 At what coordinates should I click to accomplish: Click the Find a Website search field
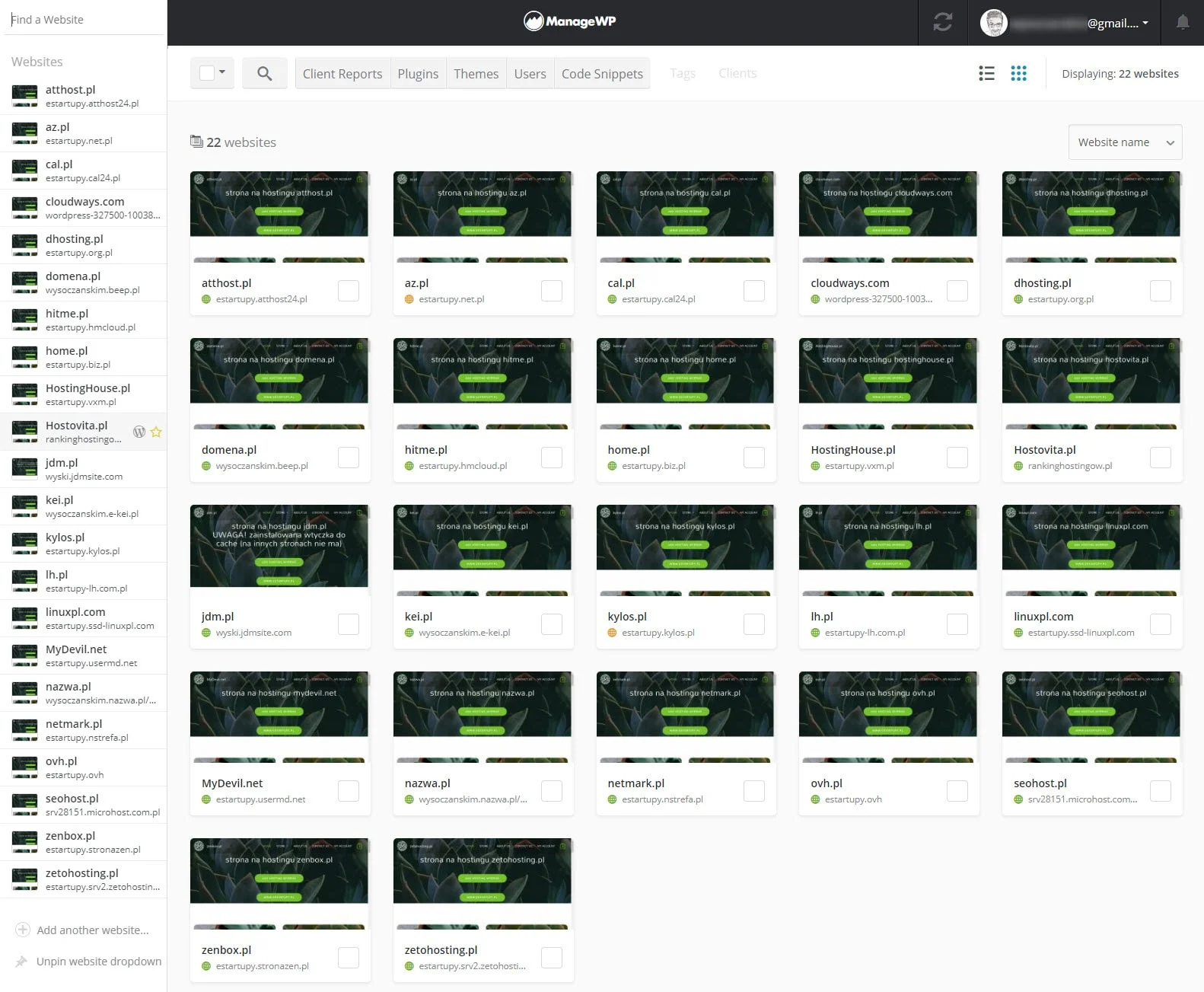click(x=83, y=20)
